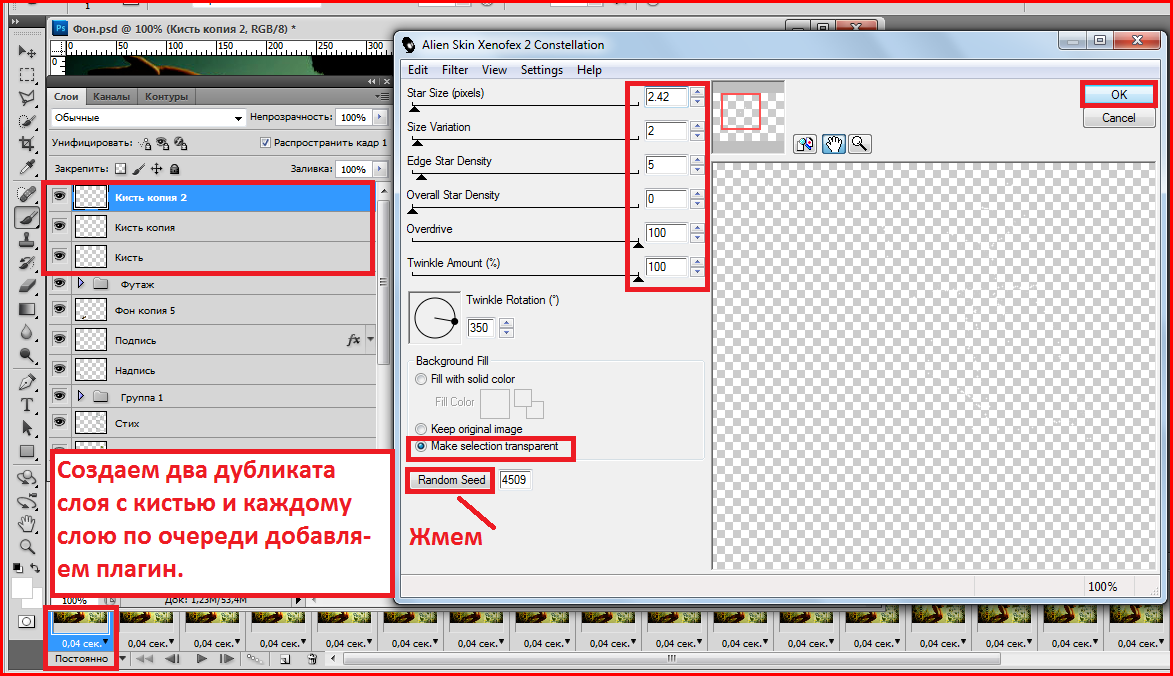
Task: Select the Brush tool
Action: [x=27, y=218]
